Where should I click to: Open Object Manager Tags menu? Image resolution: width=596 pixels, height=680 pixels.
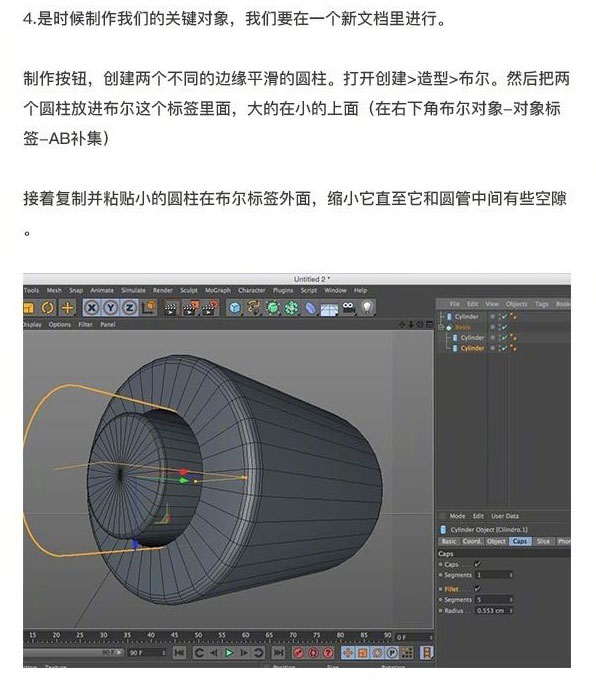541,304
